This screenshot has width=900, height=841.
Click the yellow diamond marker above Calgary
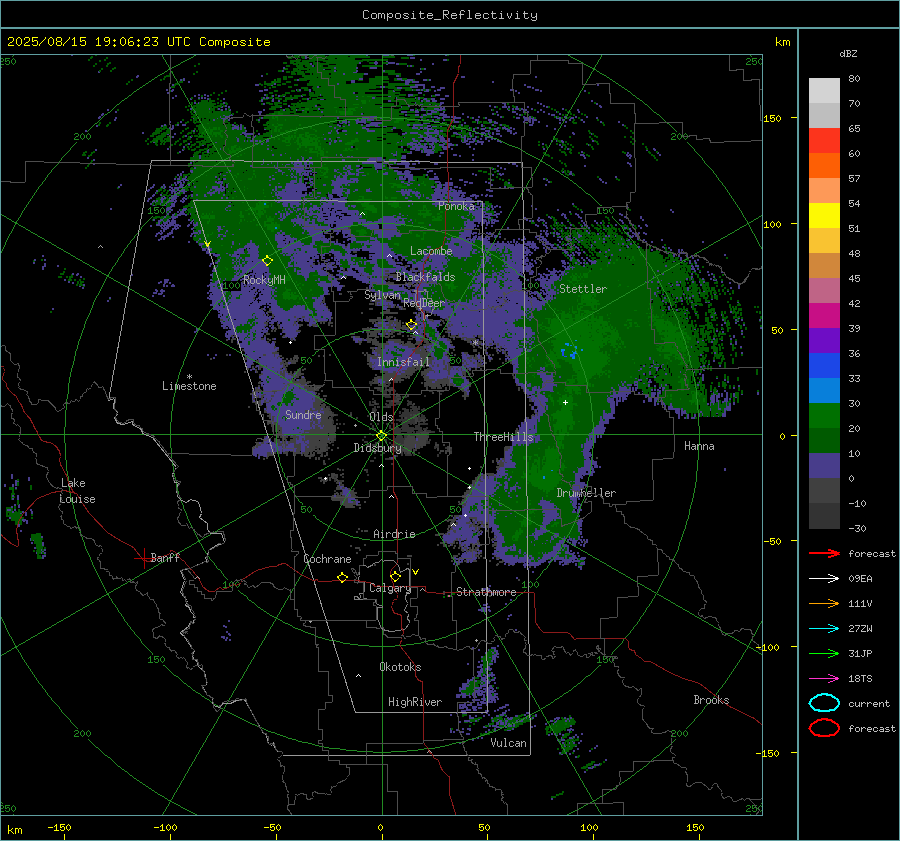395,576
